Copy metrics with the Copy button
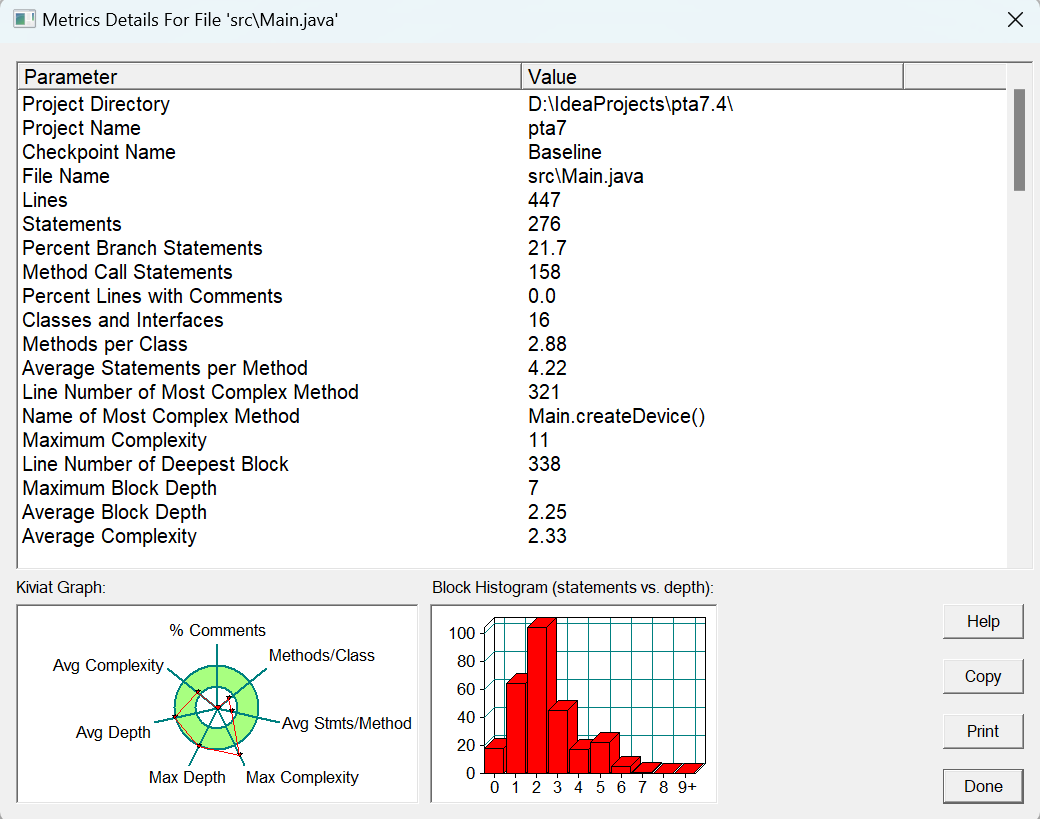The width and height of the screenshot is (1040, 819). [x=983, y=676]
